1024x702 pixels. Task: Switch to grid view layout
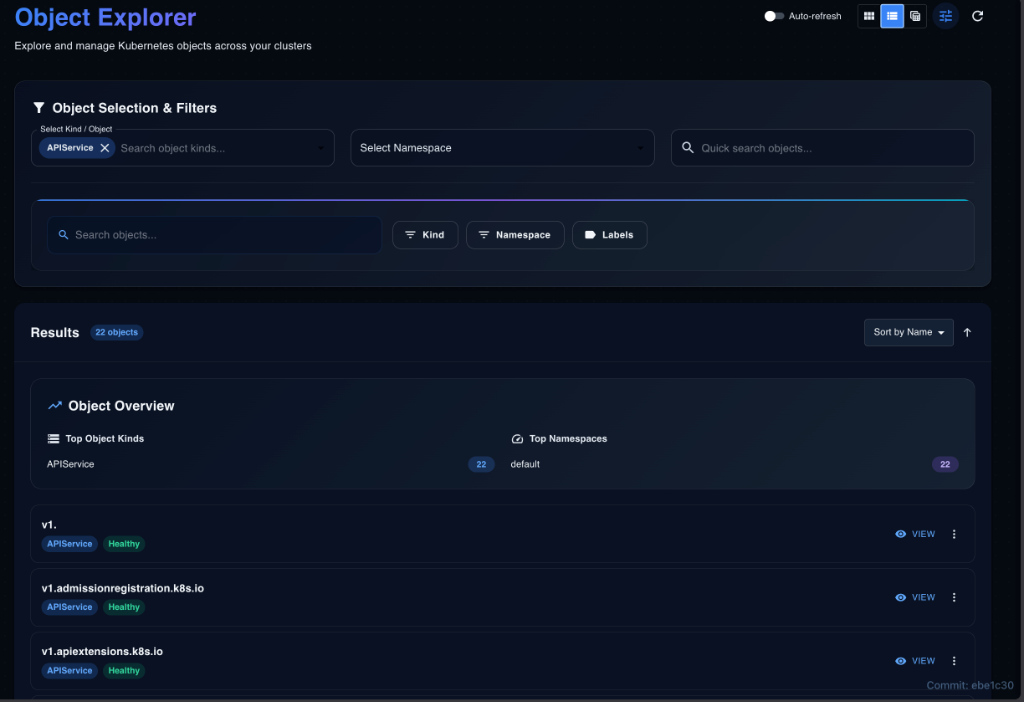tap(869, 16)
